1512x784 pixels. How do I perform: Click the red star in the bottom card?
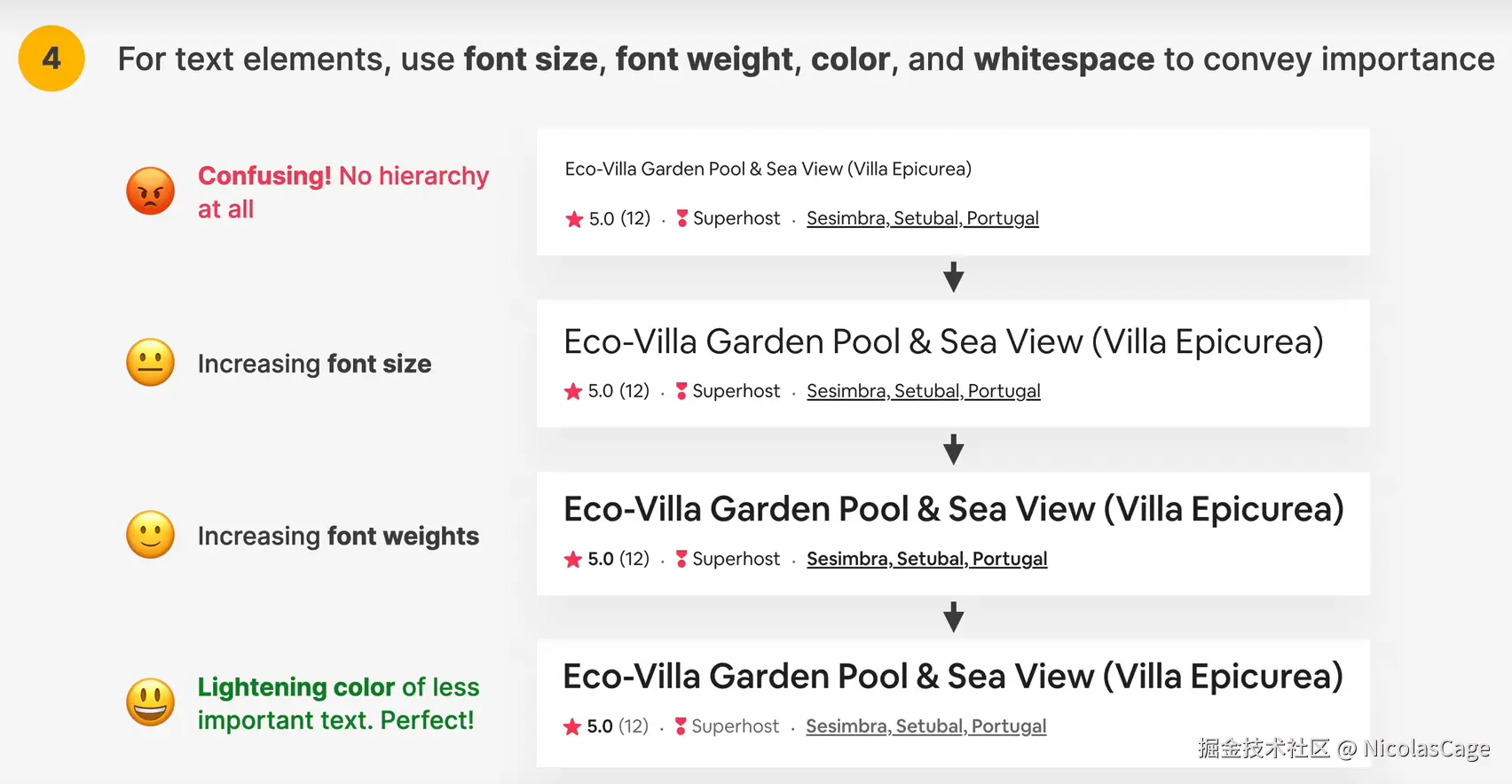pyautogui.click(x=572, y=727)
